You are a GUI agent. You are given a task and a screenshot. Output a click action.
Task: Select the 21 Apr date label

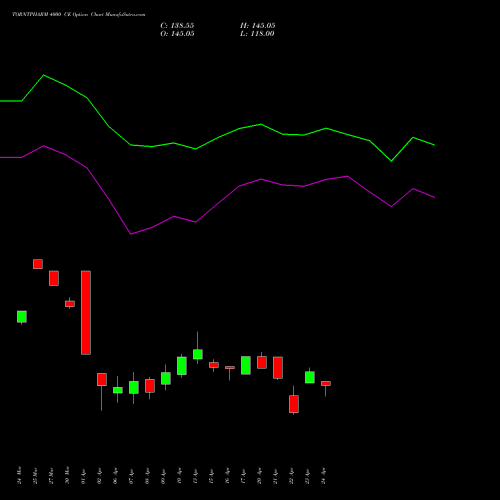(x=275, y=476)
